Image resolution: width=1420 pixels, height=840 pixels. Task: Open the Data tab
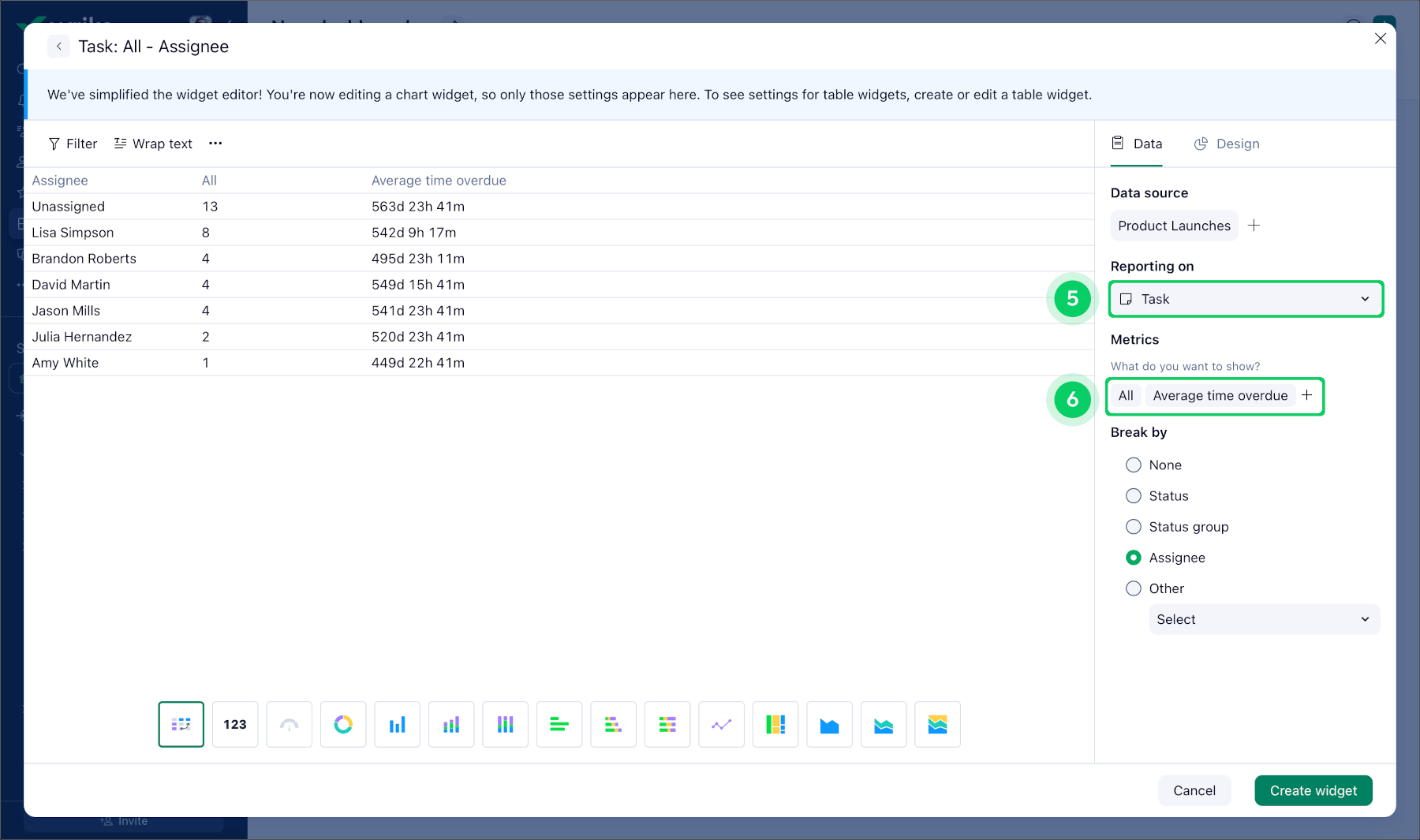pyautogui.click(x=1137, y=144)
